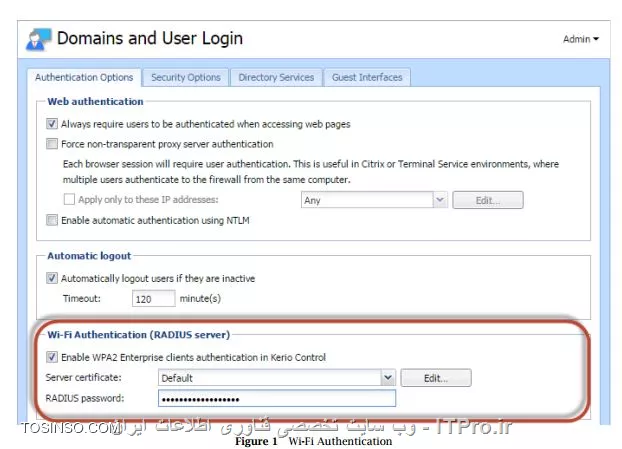This screenshot has height=449, width=622.
Task: Check Apply only to these IP addresses
Action: pyautogui.click(x=69, y=199)
